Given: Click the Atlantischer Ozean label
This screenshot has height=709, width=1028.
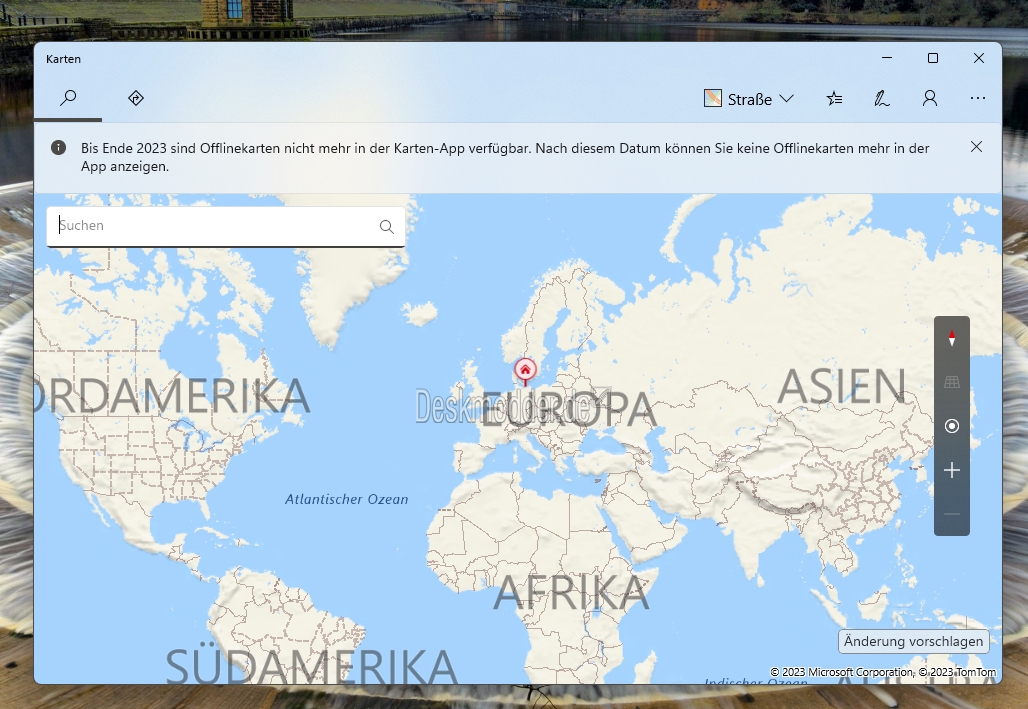Looking at the screenshot, I should (x=347, y=500).
